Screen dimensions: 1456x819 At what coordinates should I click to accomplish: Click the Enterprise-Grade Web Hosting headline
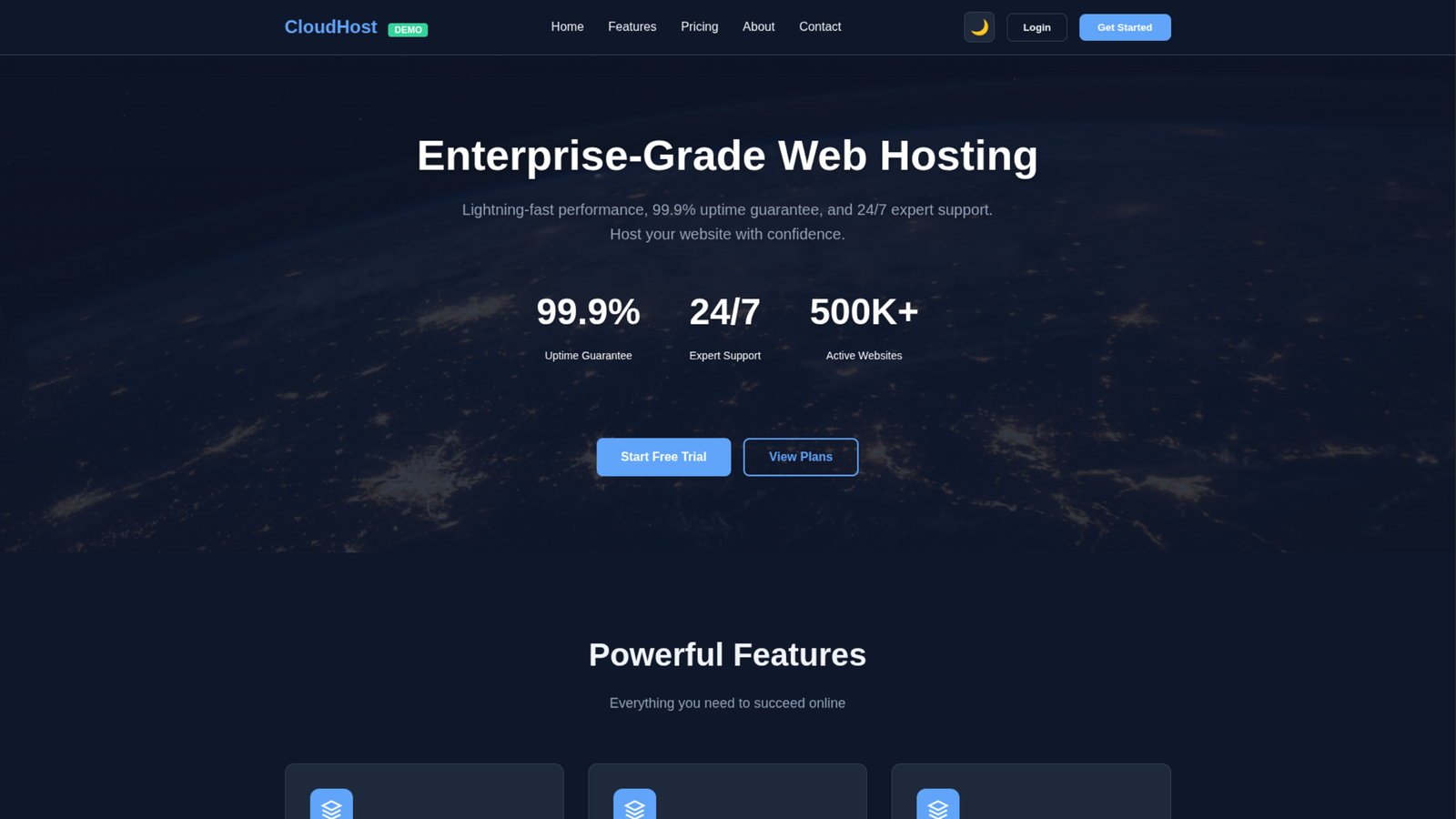click(x=726, y=156)
